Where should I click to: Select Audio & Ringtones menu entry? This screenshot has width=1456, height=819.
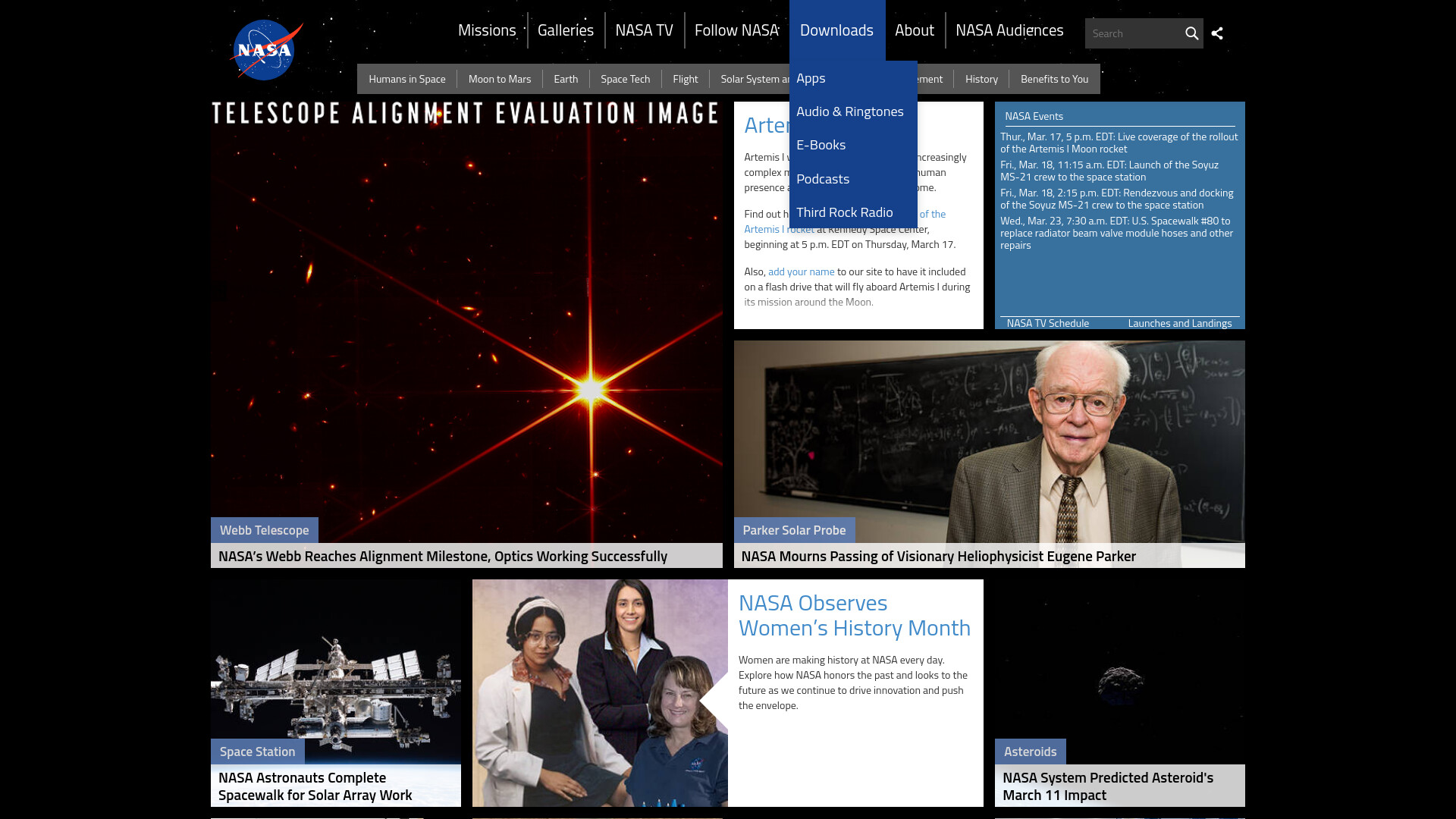[853, 111]
